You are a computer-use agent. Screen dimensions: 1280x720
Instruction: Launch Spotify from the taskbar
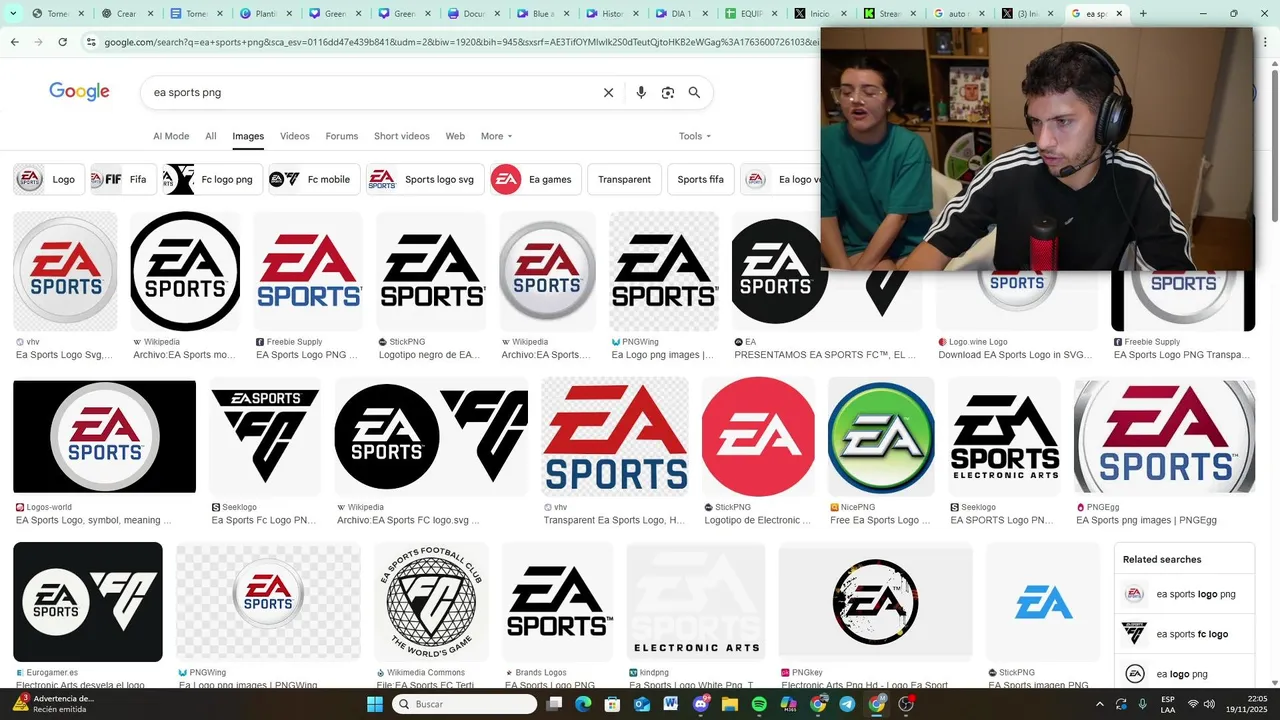[759, 704]
